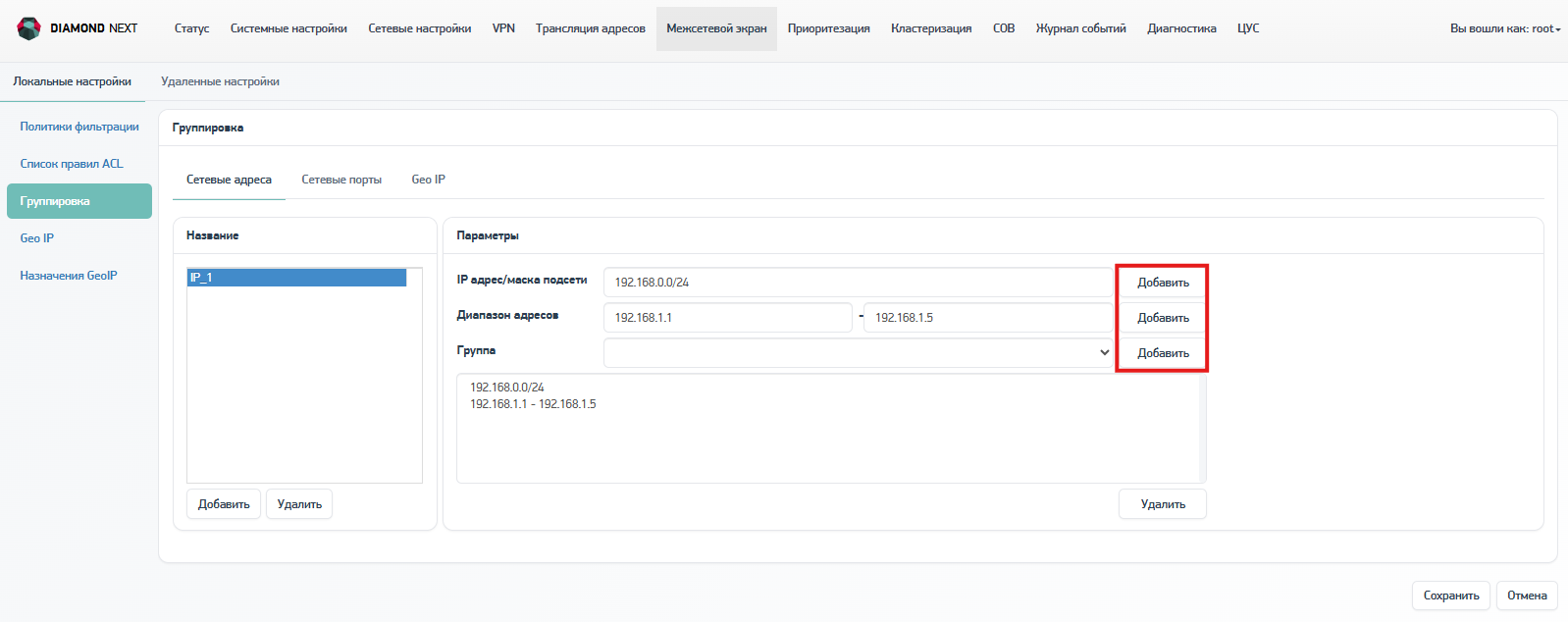Open the СОВ menu
The width and height of the screenshot is (1568, 622).
tap(1004, 28)
